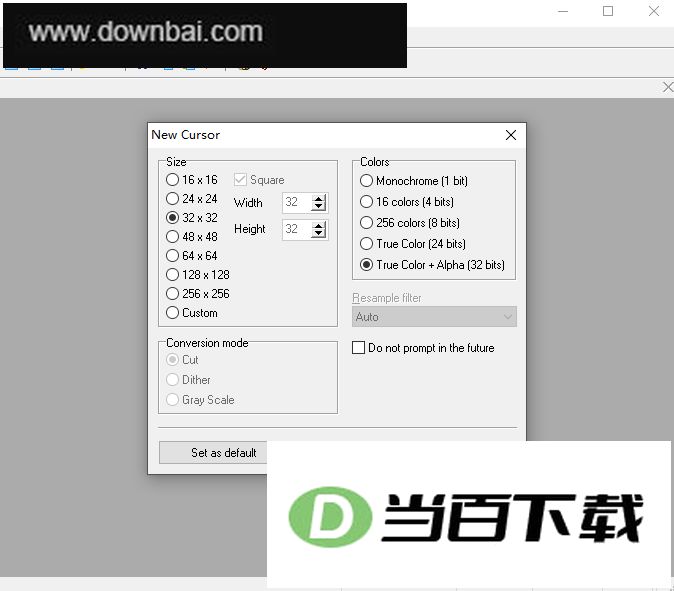
Task: Minimize the main application window
Action: click(563, 11)
